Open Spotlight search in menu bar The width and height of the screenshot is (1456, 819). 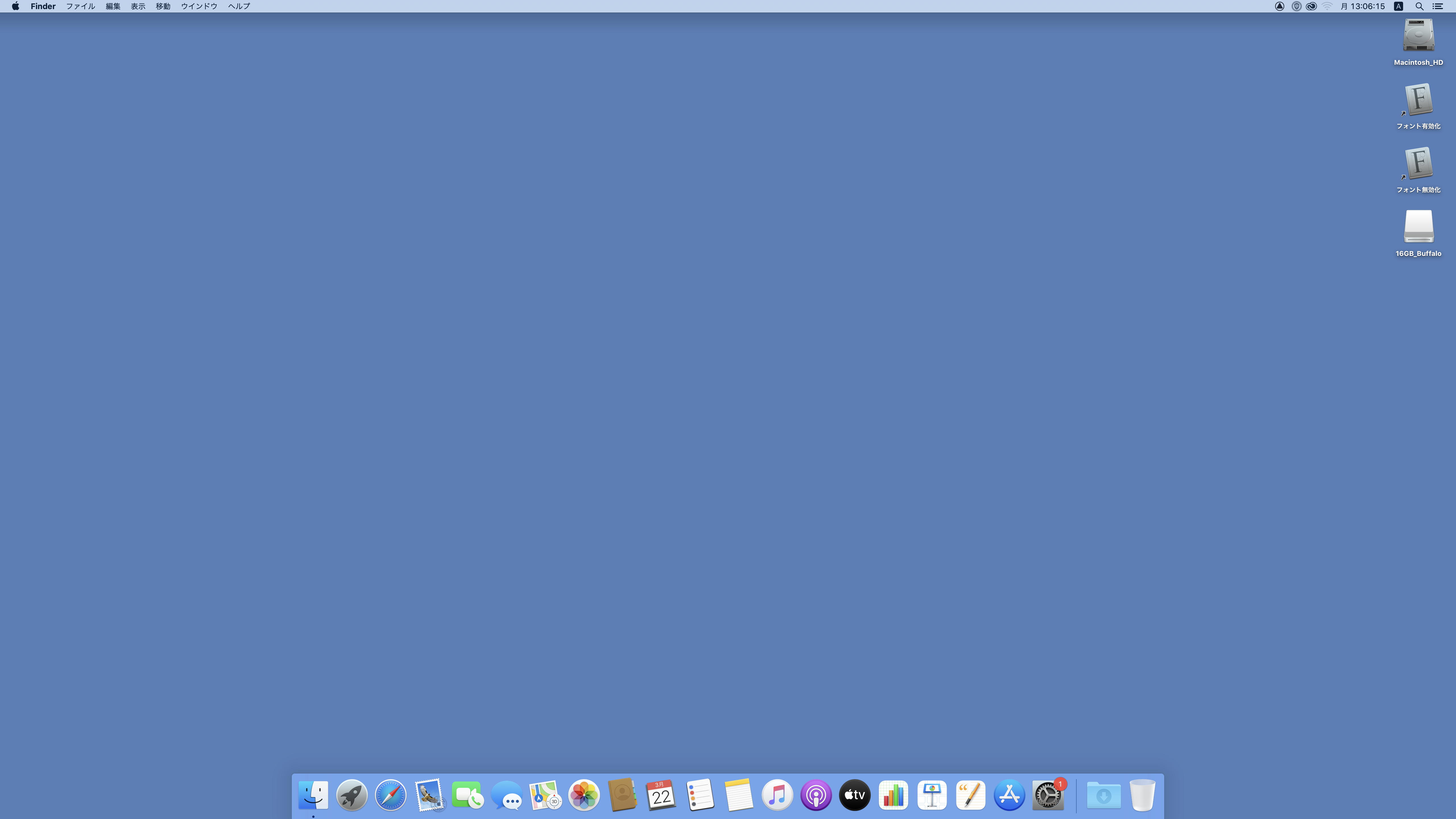coord(1419,6)
